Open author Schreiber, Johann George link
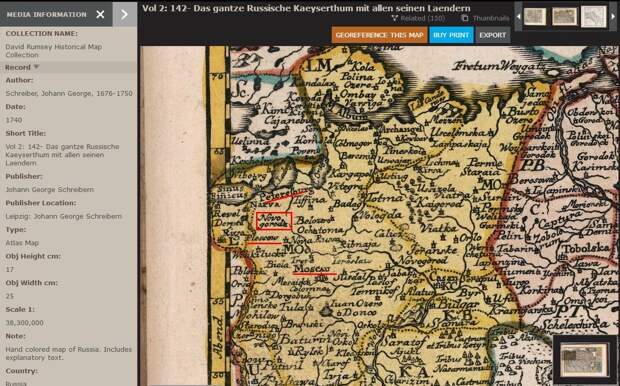Viewport: 620px width, 386px height. 69,94
